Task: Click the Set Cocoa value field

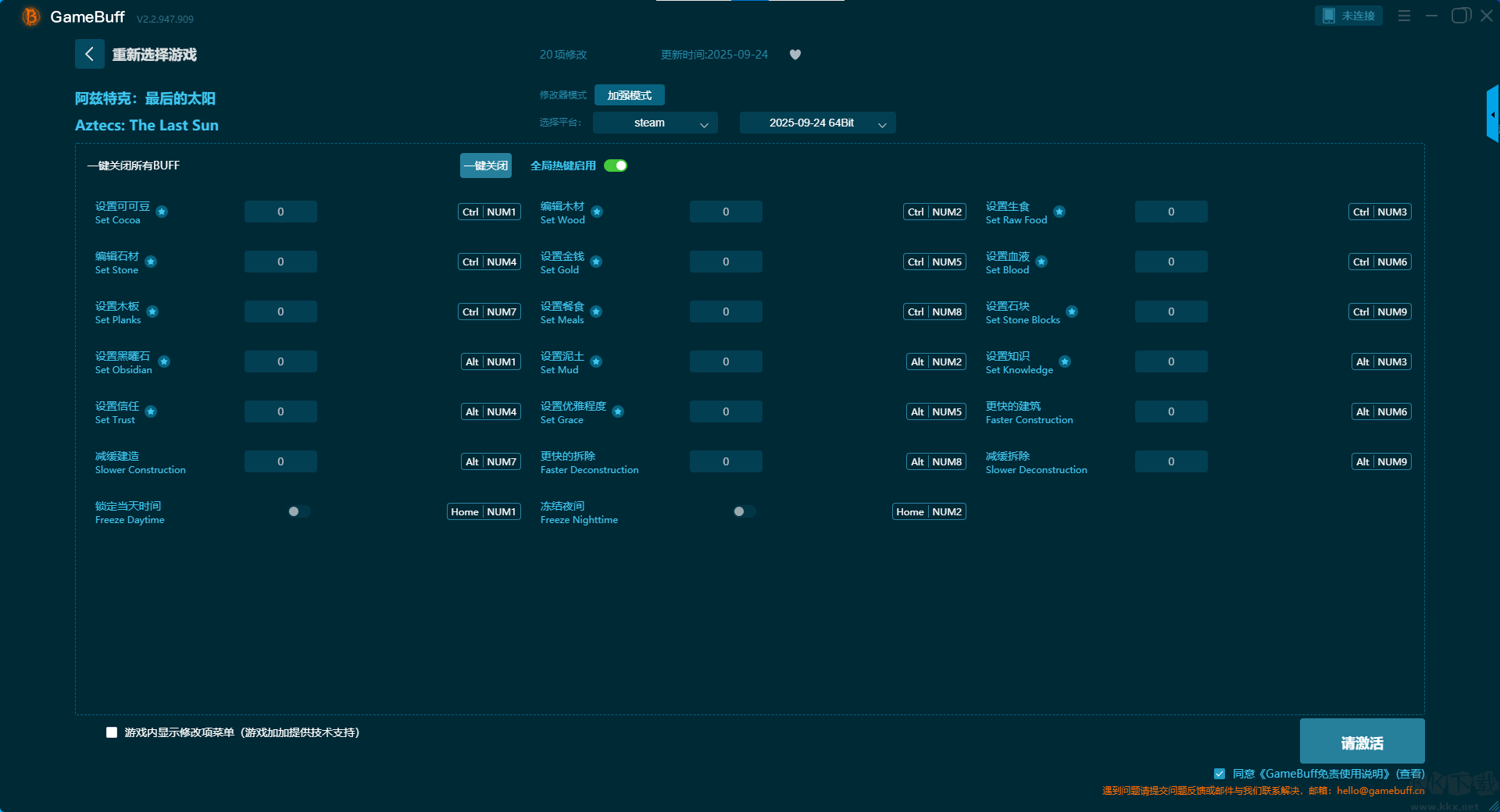Action: pyautogui.click(x=280, y=212)
